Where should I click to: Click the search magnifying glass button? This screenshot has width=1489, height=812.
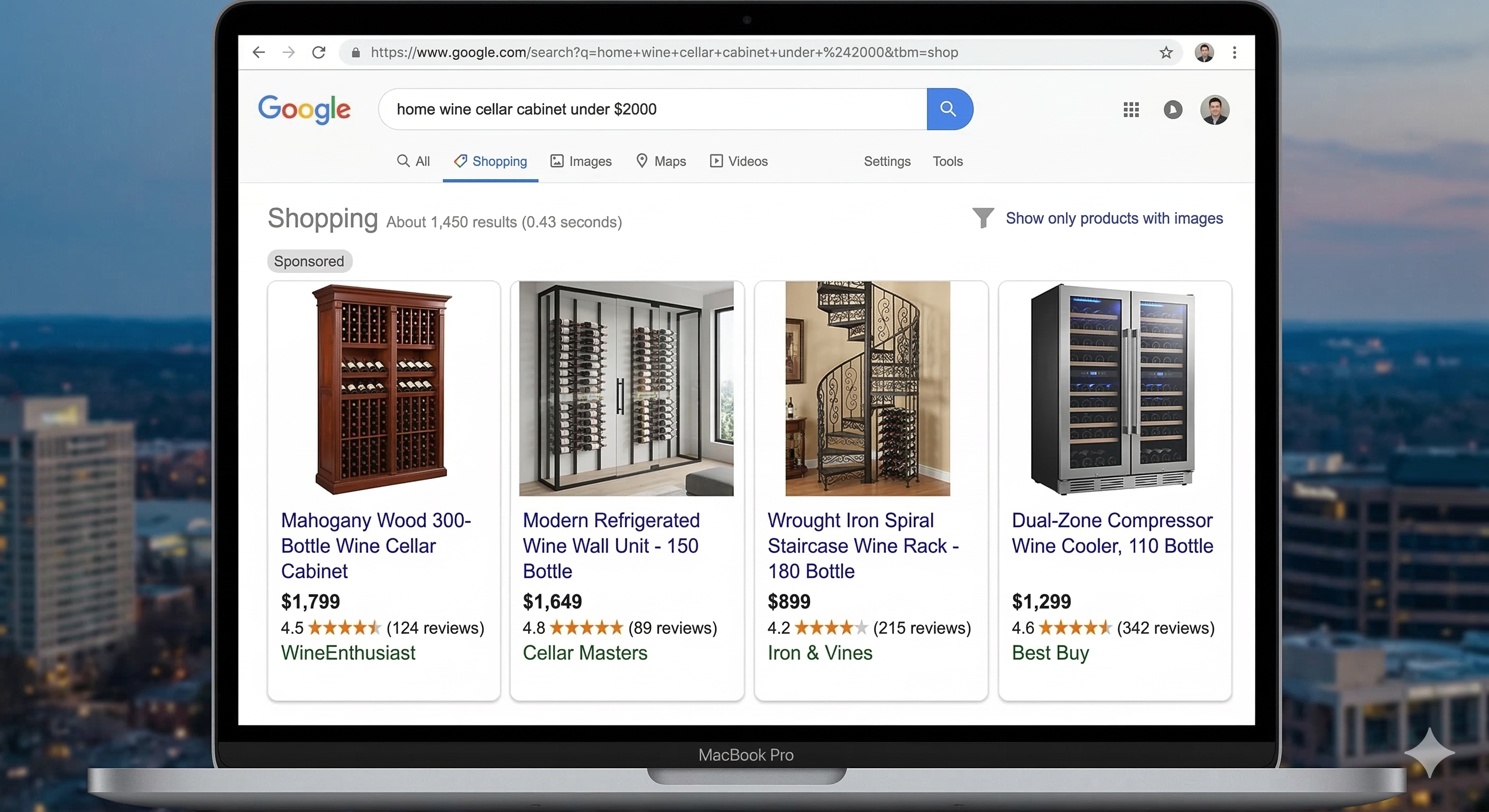948,109
